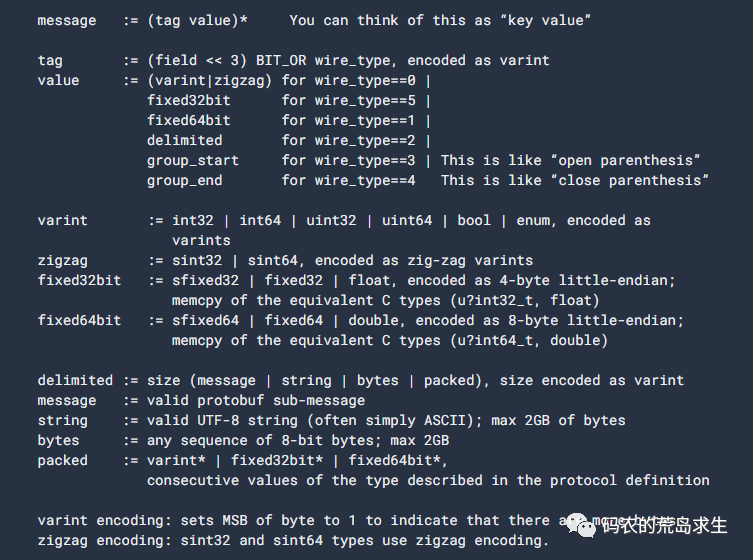
Task: Click the "packed" definition label in left column
Action: 62,460
